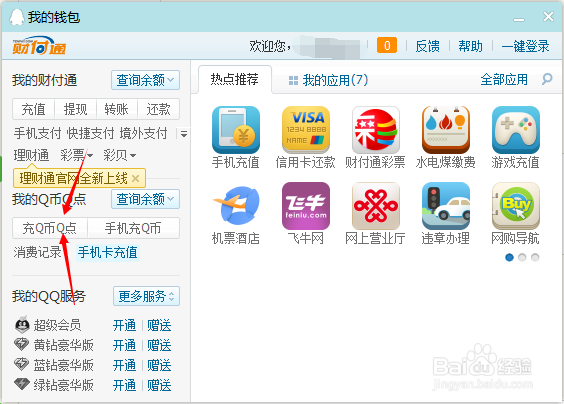Open the 机票酒店 flight and hotel icon
Image resolution: width=564 pixels, height=404 pixels.
tap(236, 206)
